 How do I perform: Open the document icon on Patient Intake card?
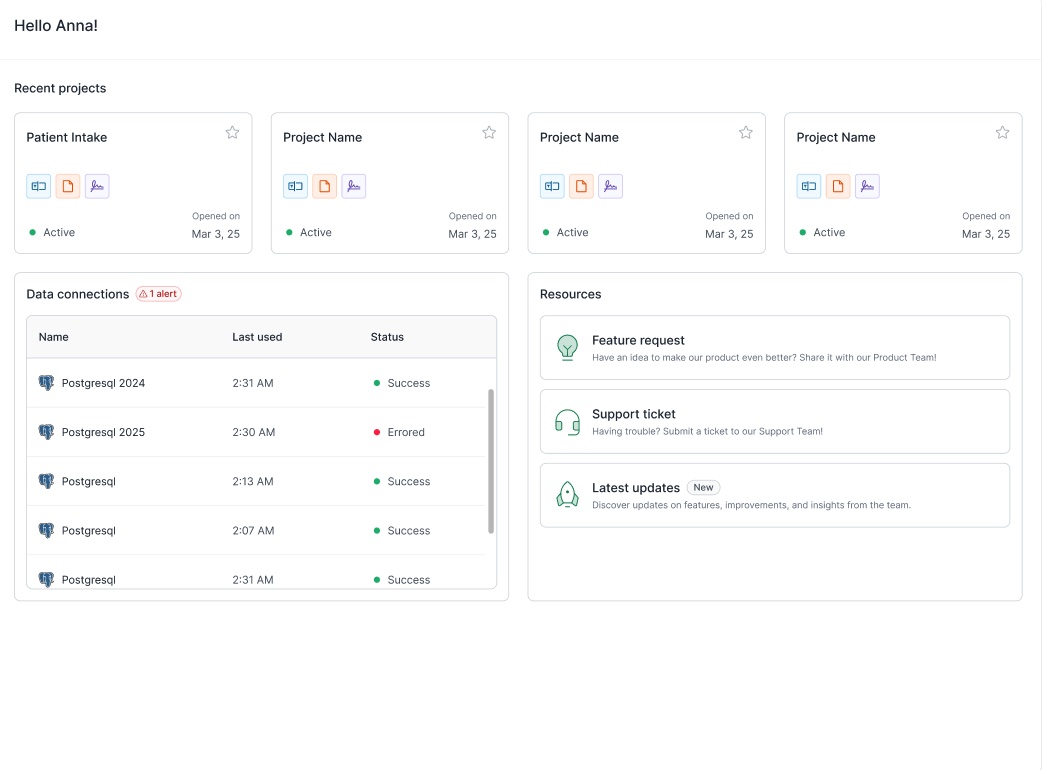[x=67, y=185]
